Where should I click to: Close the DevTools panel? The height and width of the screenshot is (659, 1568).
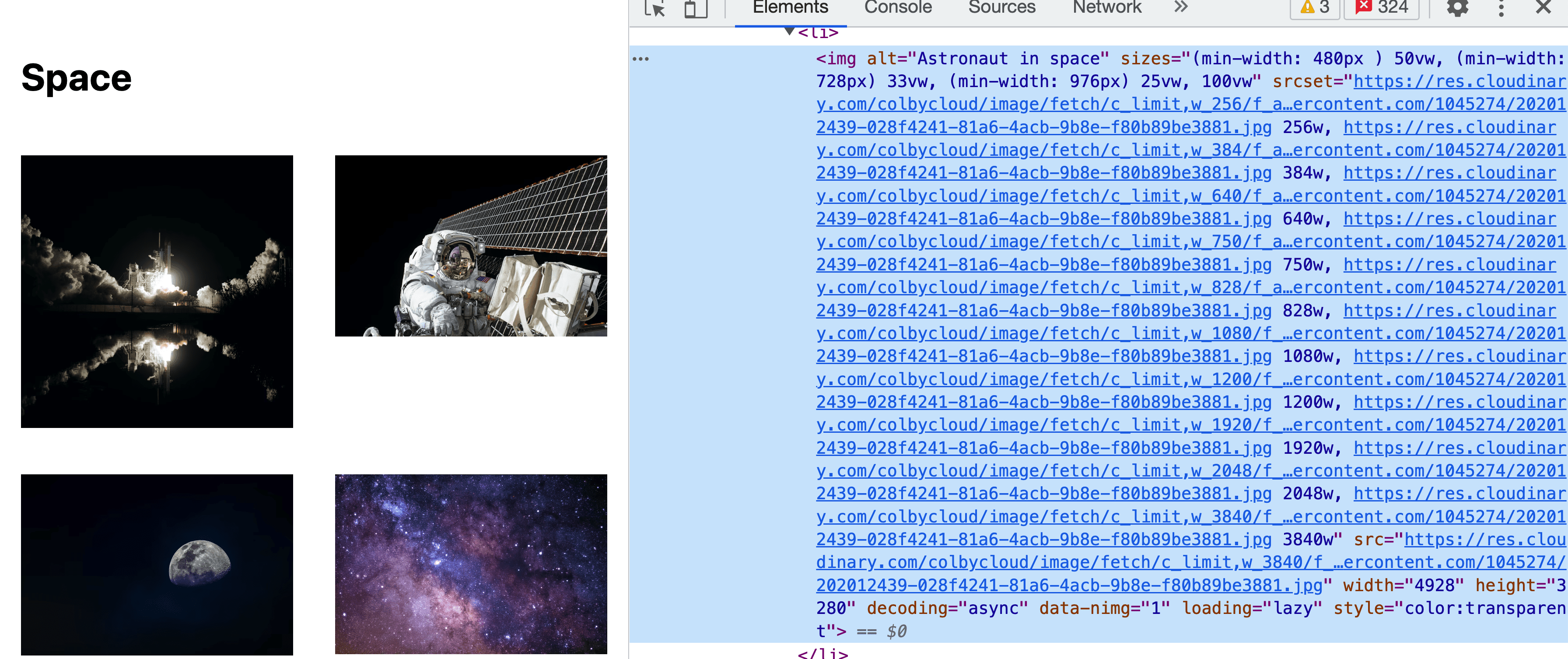tap(1543, 7)
